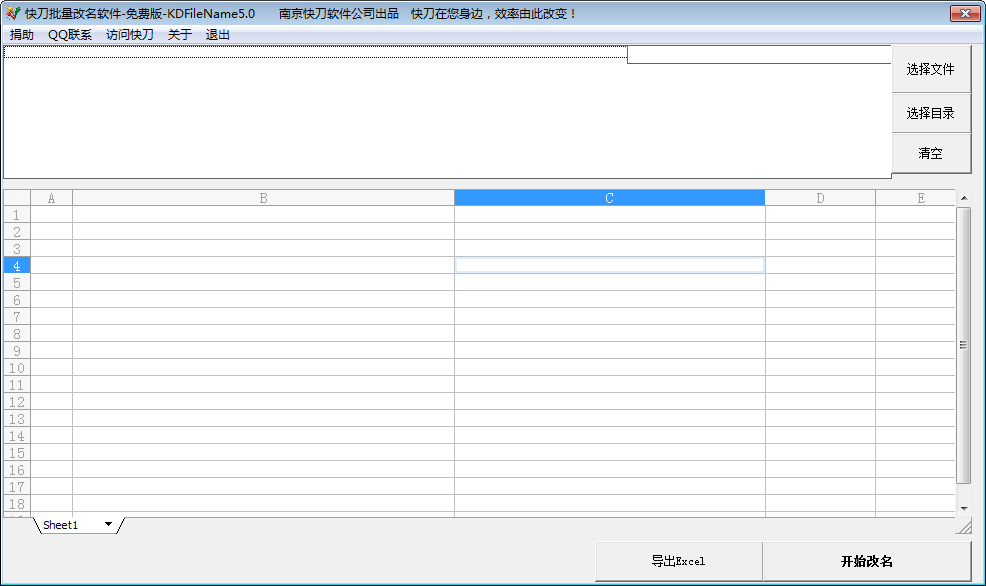986x586 pixels.
Task: Click the app icon in title bar
Action: click(x=13, y=13)
